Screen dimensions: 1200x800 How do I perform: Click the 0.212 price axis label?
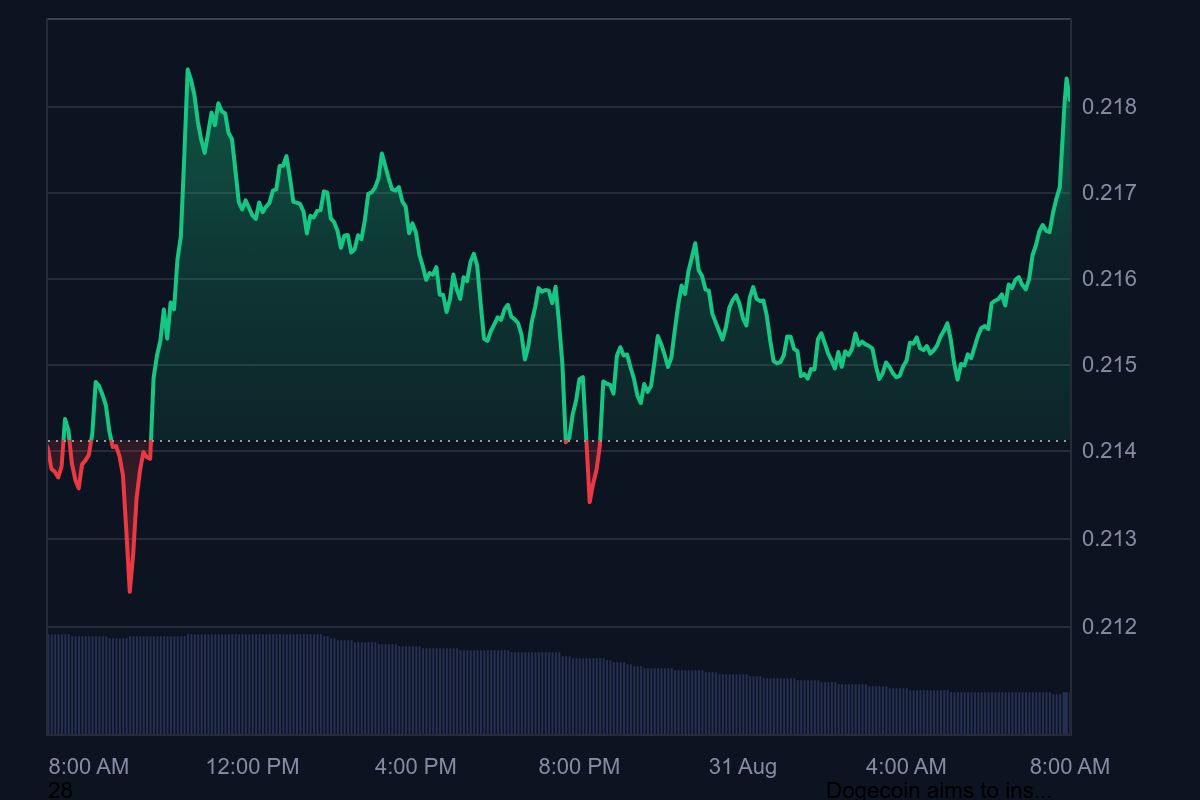click(x=1110, y=627)
